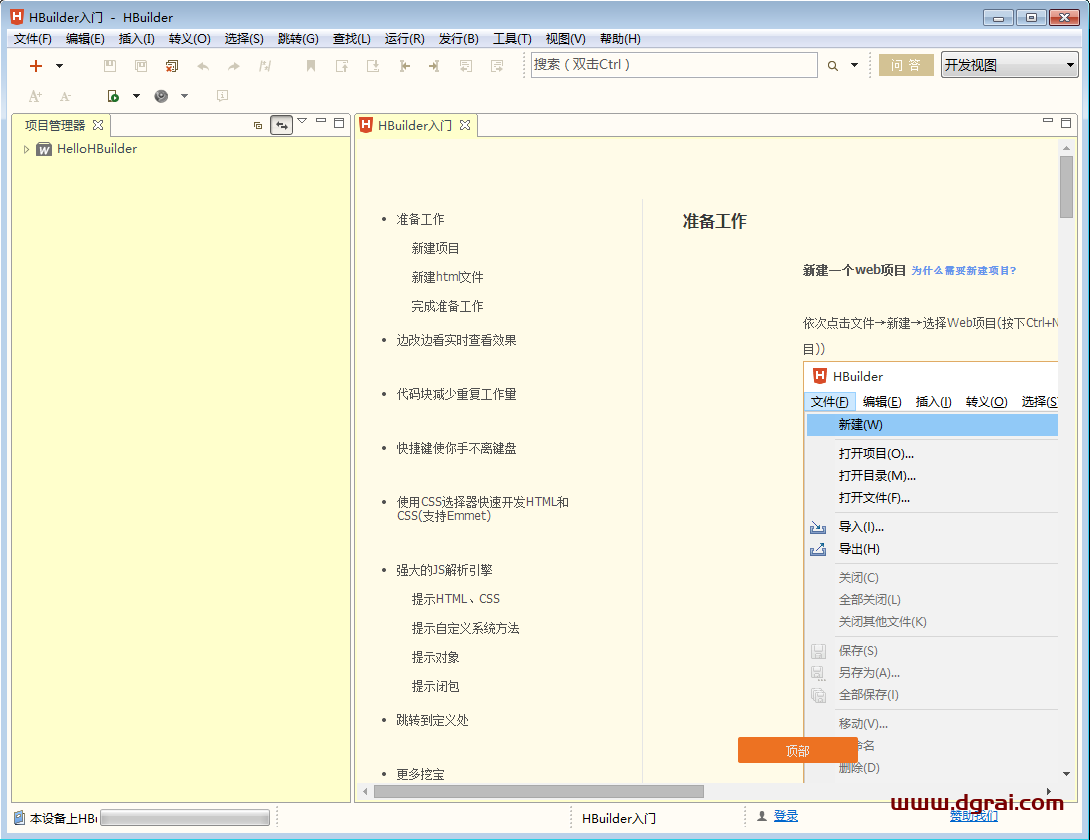Click the increase font size A+ icon
Viewport: 1090px width, 840px height.
[x=35, y=96]
